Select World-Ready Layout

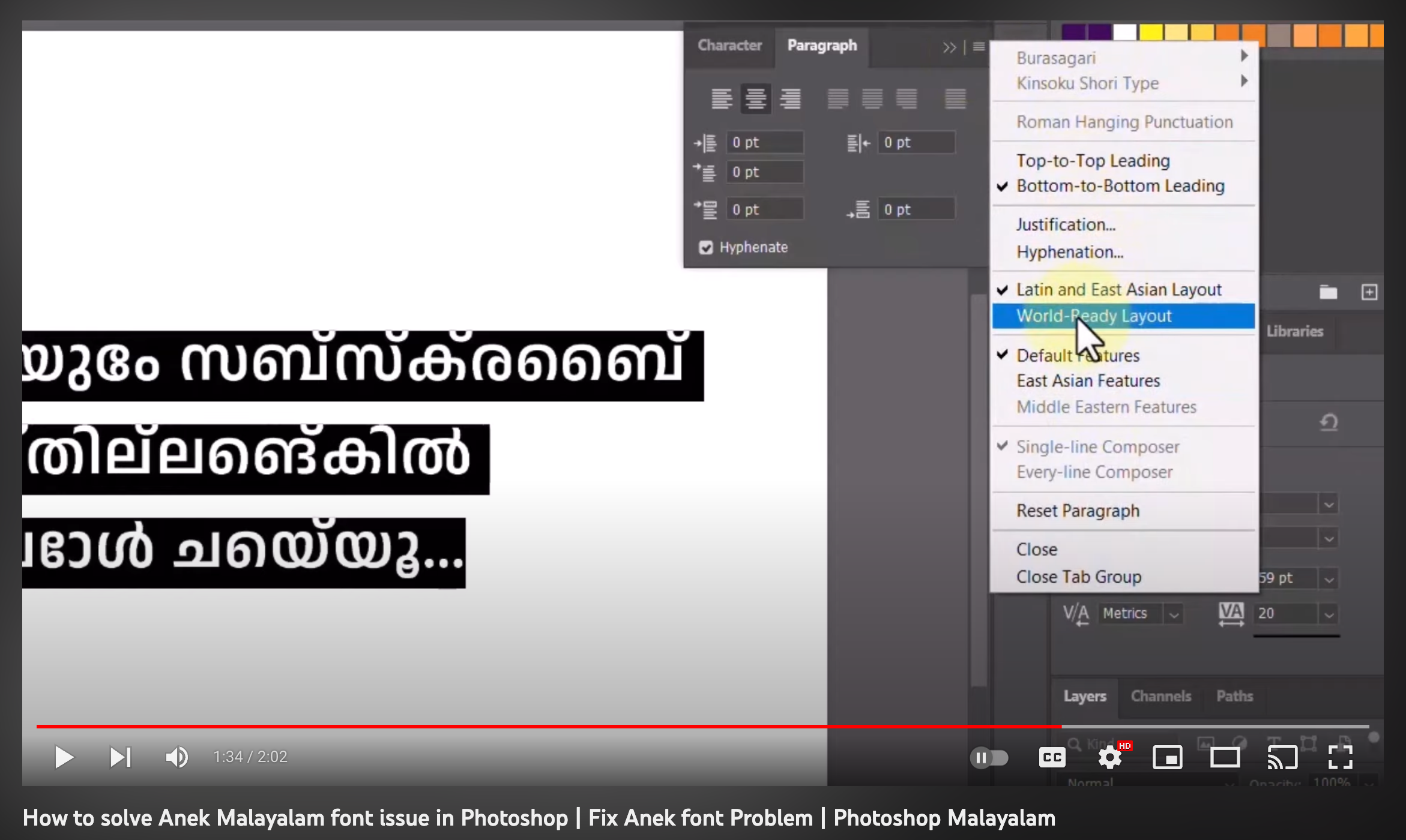pyautogui.click(x=1123, y=316)
